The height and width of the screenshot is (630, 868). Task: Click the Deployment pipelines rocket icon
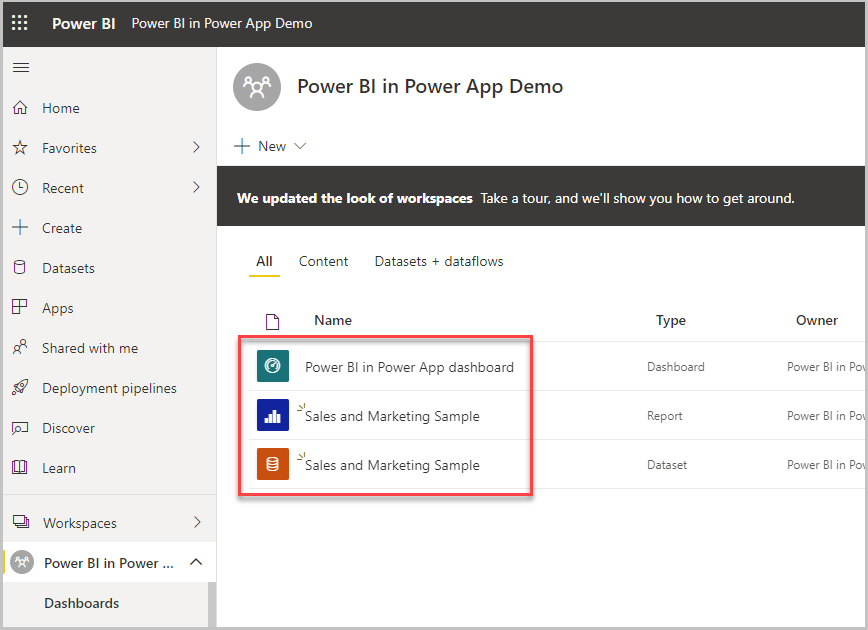pyautogui.click(x=20, y=388)
